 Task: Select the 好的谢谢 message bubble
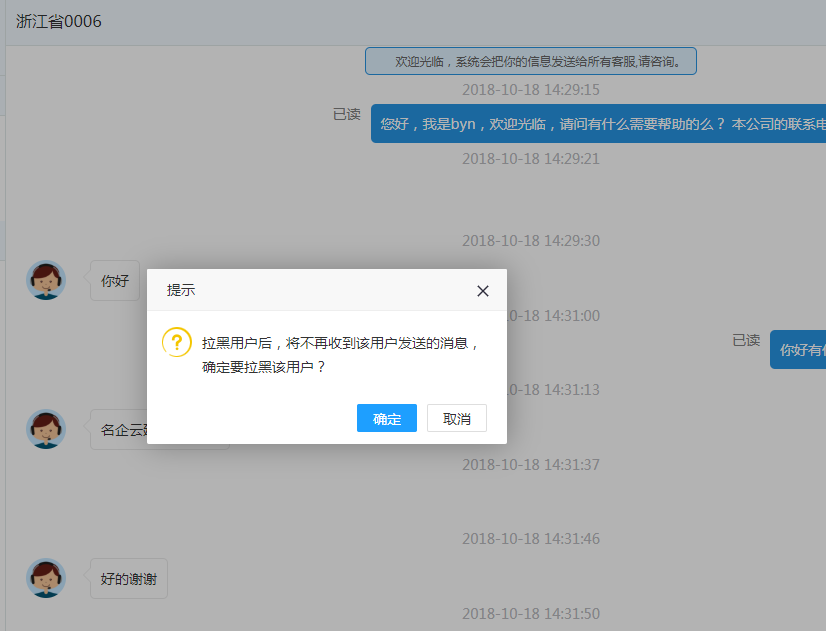pos(128,579)
